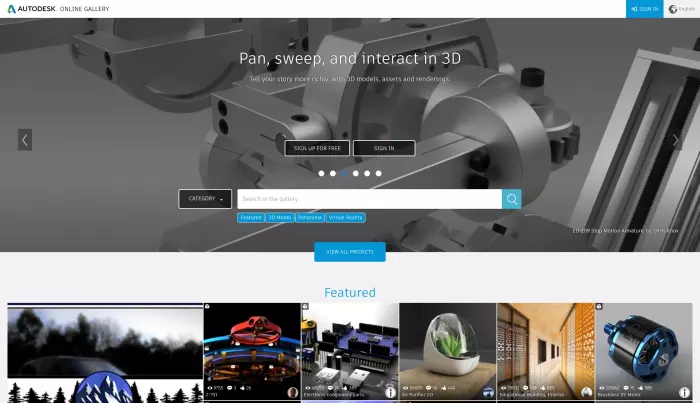Image resolution: width=700 pixels, height=403 pixels.
Task: Click the magnifier search icon button
Action: pos(512,199)
